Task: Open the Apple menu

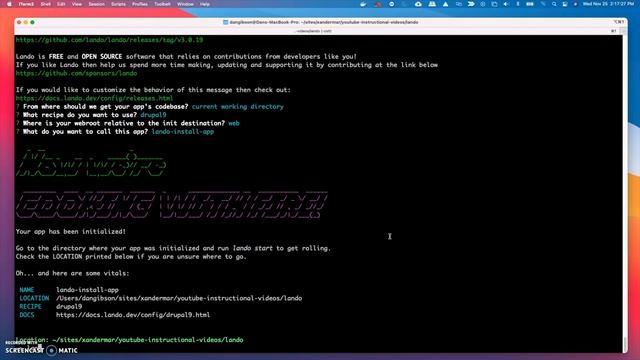Action: click(9, 4)
